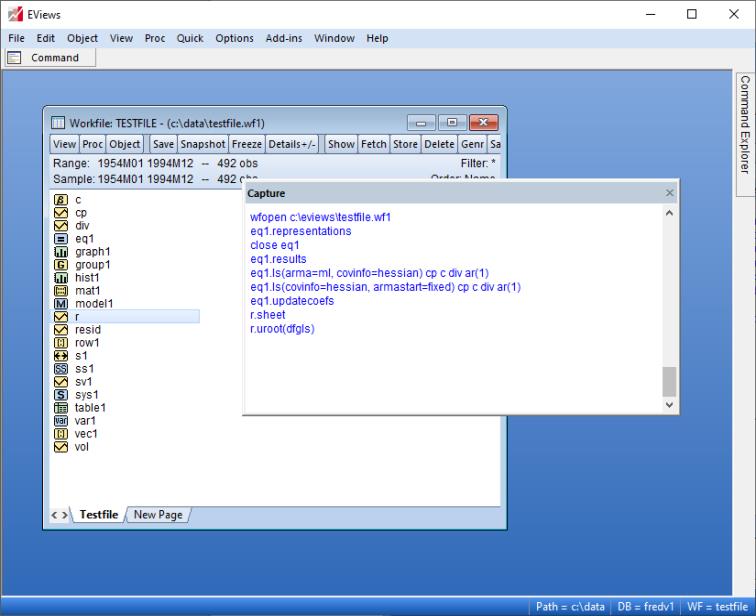Click the Capture panel scrollbar thumb
The image size is (756, 616).
coord(669,381)
